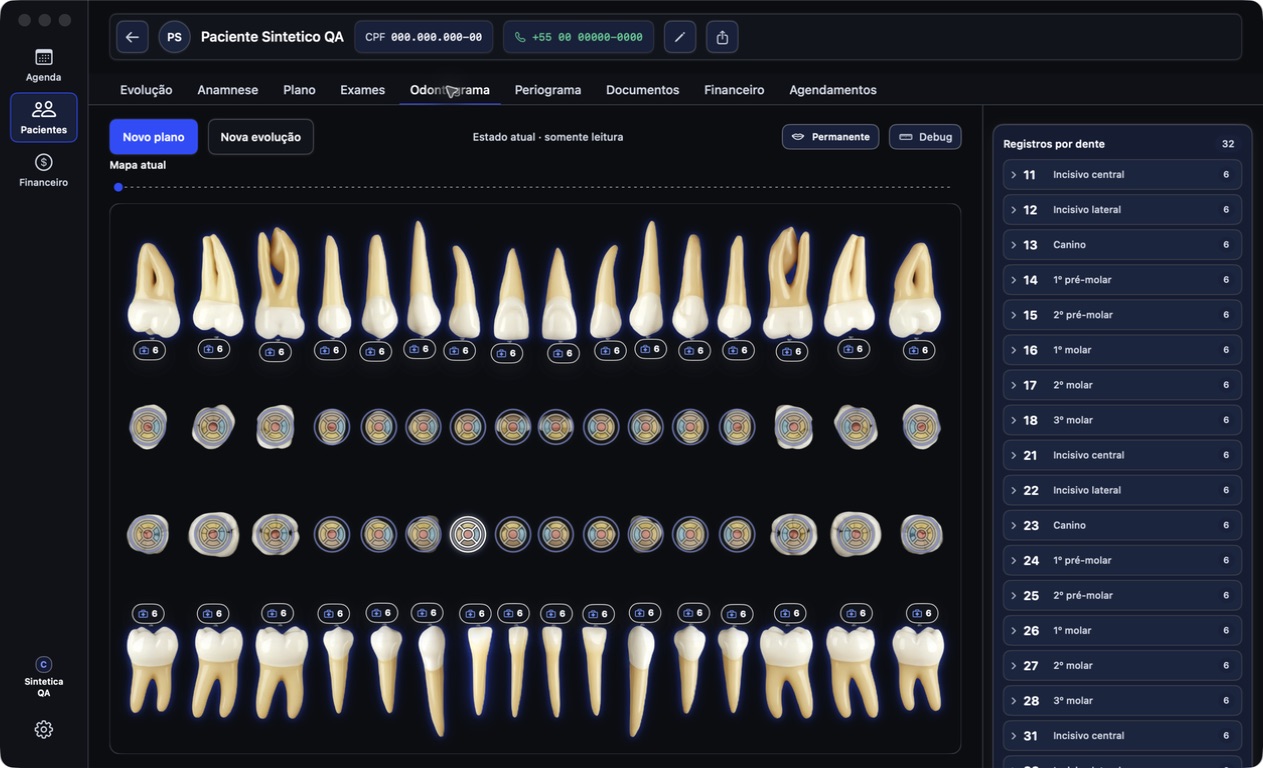The image size is (1263, 768).
Task: Open Pacientes in the sidebar
Action: [44, 118]
